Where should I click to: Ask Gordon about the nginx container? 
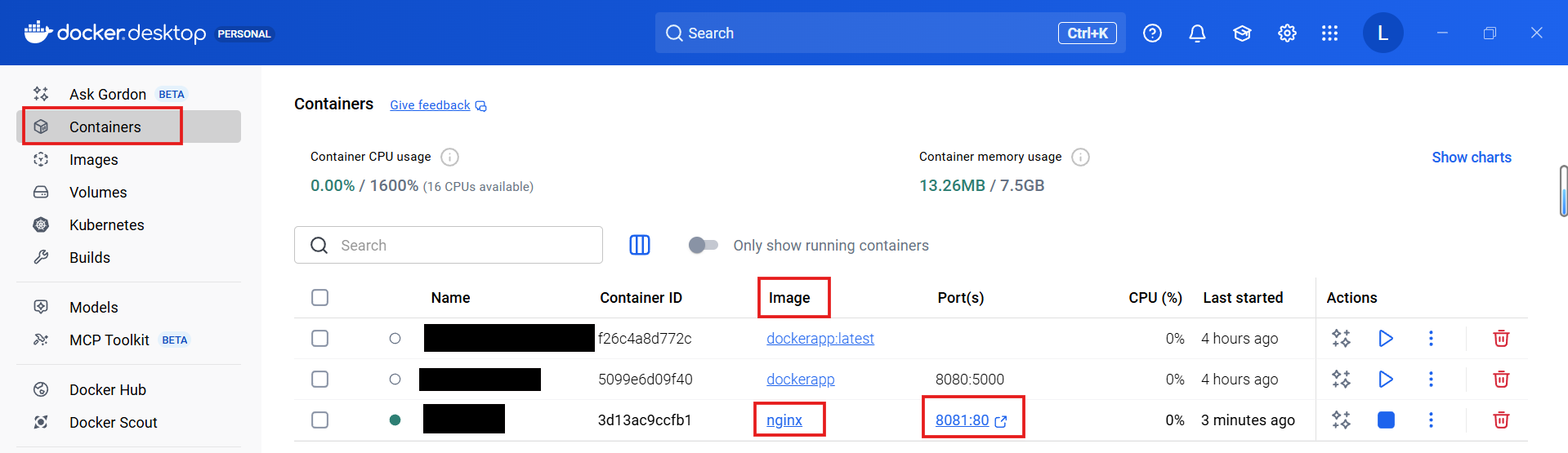click(x=1341, y=420)
